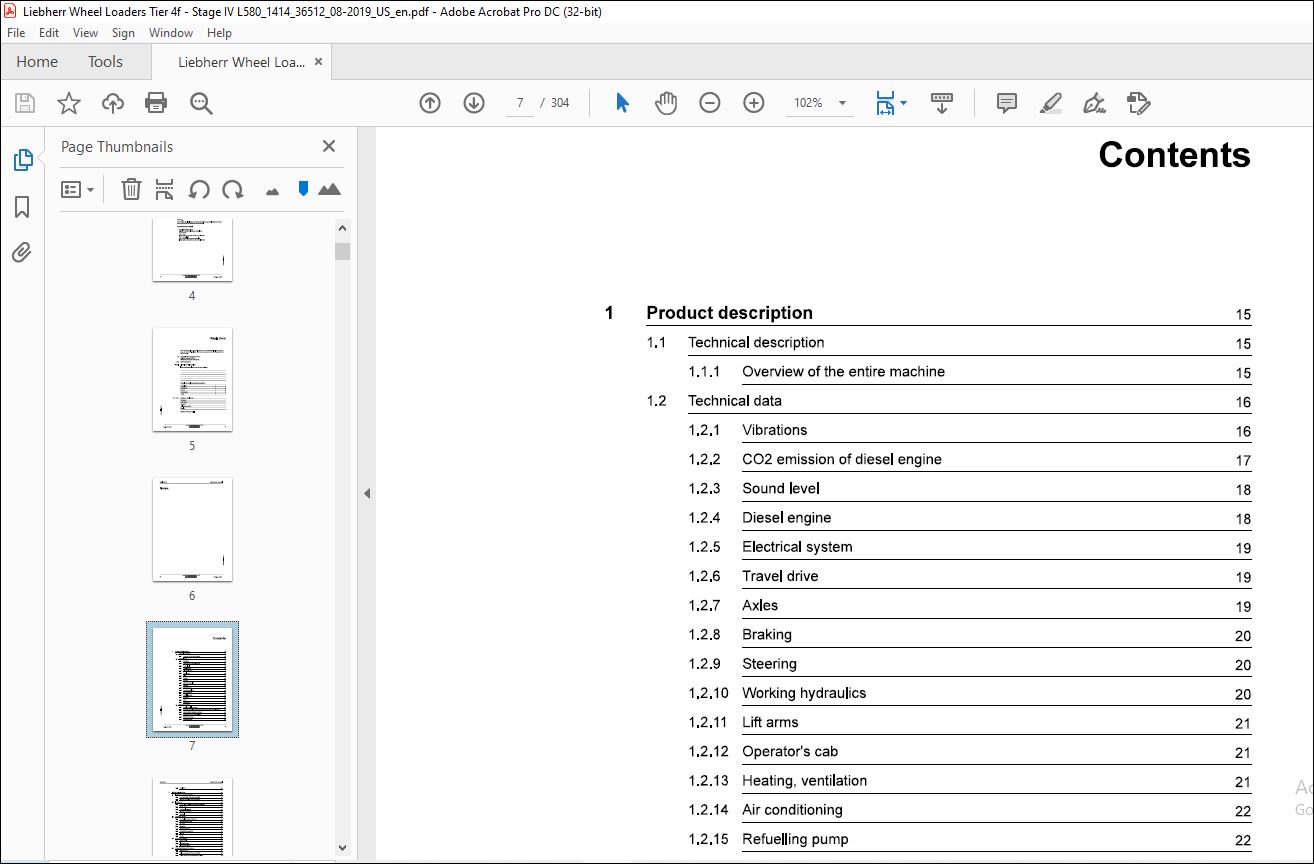Go to Overview of the entire machine
The image size is (1314, 864).
coord(843,371)
